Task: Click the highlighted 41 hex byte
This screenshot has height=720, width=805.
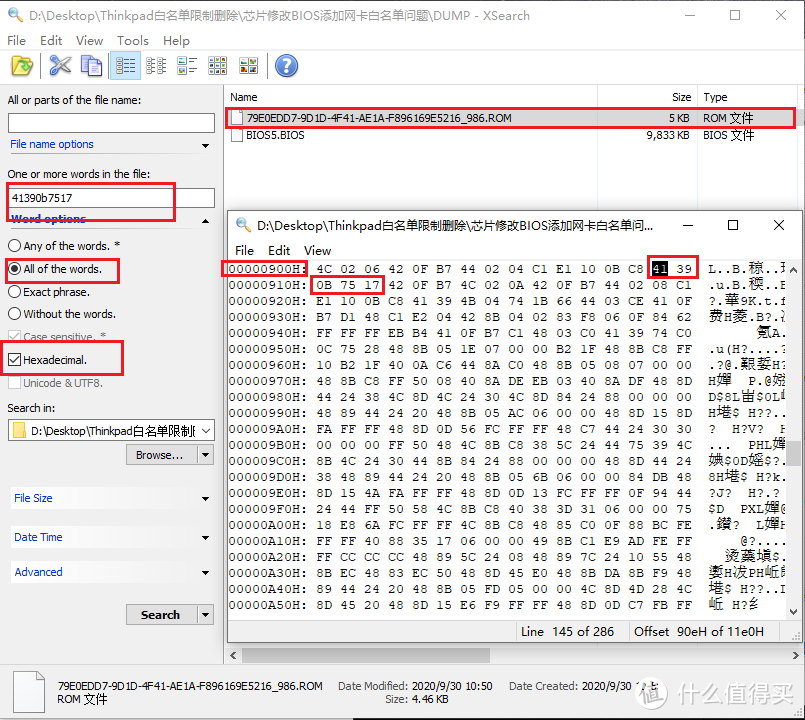Action: click(x=660, y=269)
